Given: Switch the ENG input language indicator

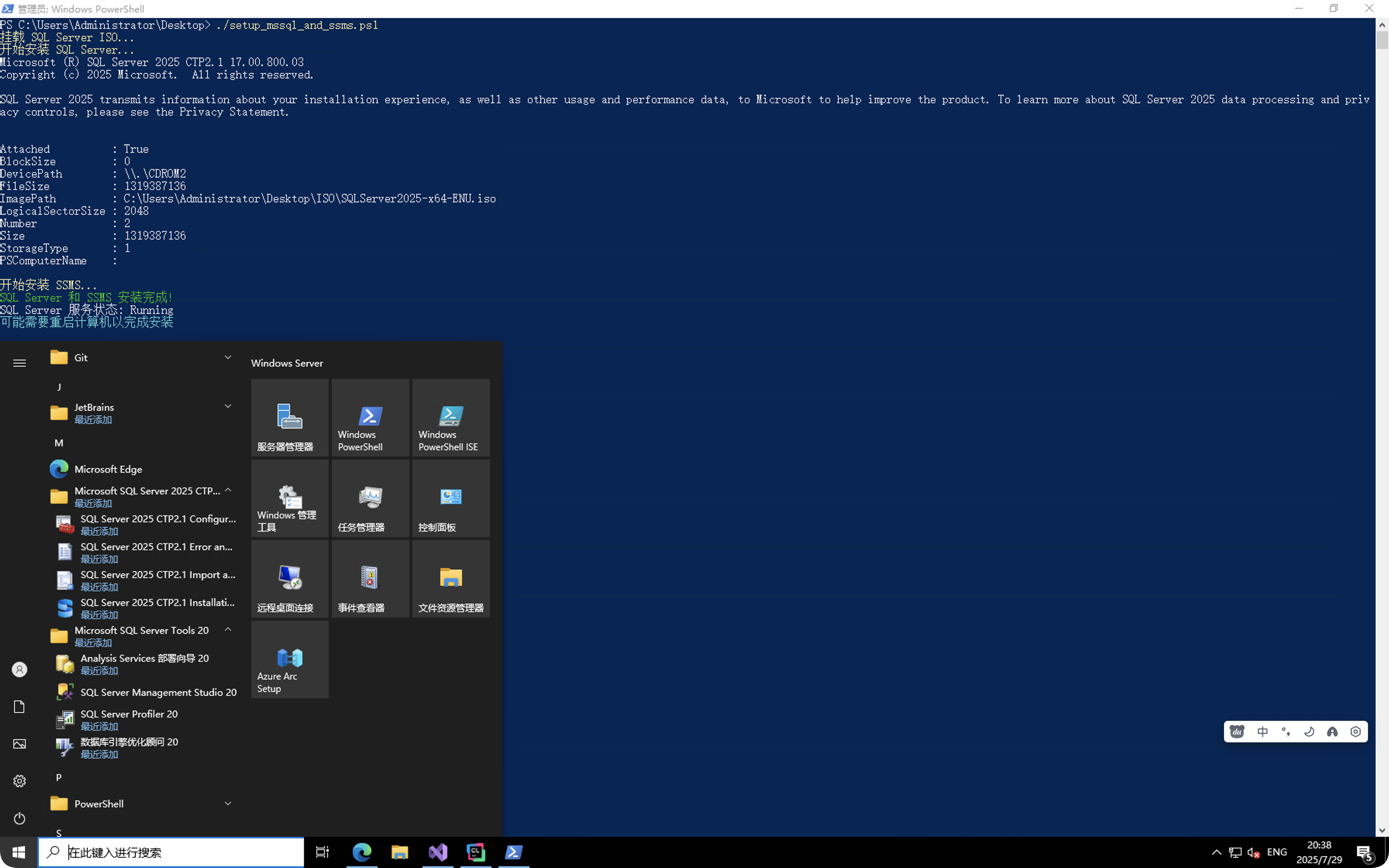Looking at the screenshot, I should click(1277, 852).
